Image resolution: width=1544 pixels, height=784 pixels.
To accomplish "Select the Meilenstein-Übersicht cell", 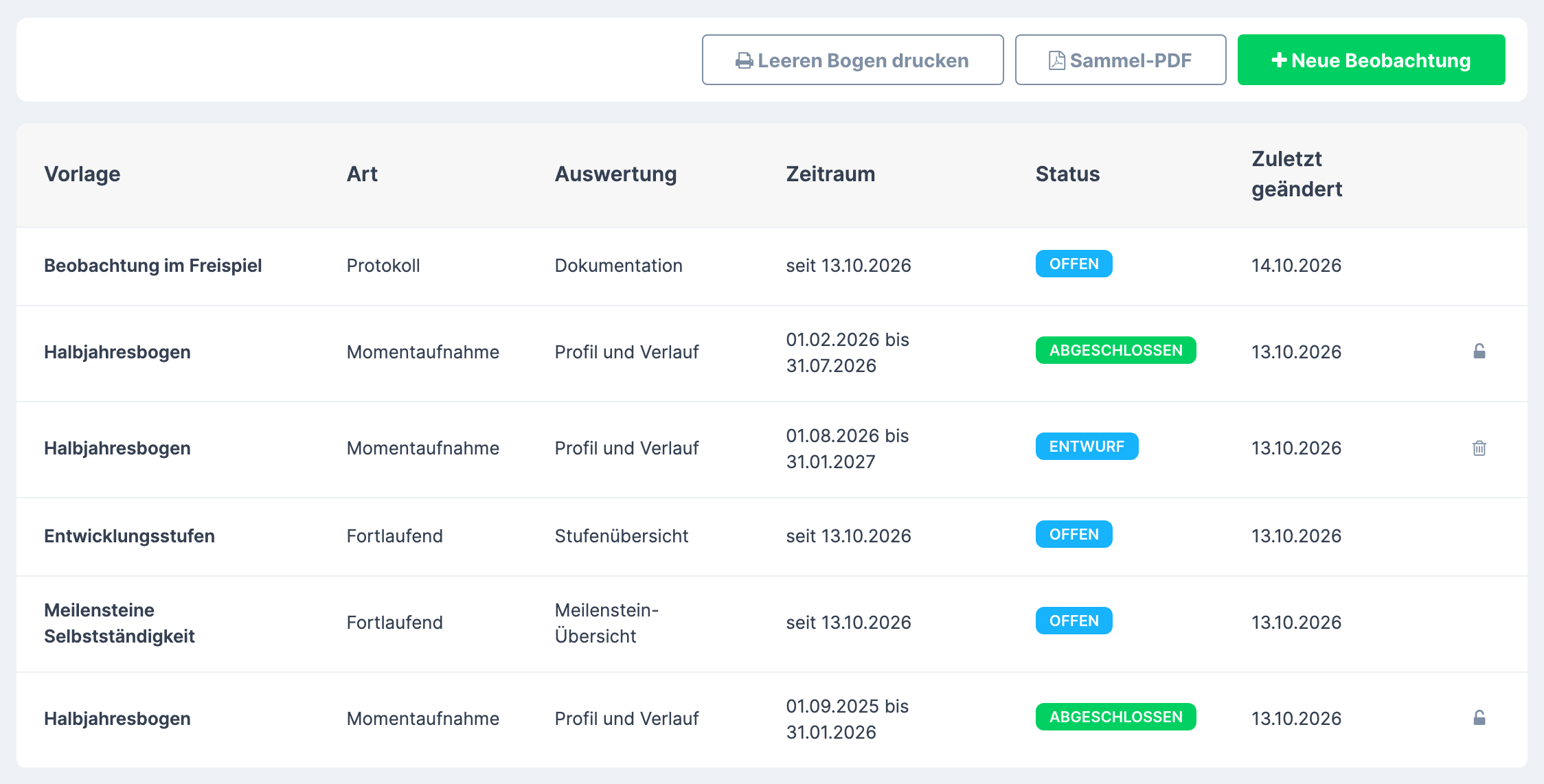I will (x=606, y=623).
